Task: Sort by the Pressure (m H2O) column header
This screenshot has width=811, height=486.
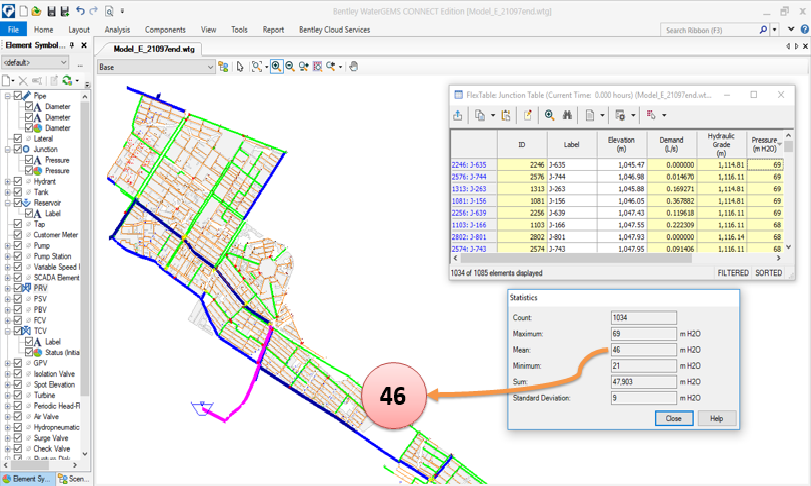Action: 764,144
